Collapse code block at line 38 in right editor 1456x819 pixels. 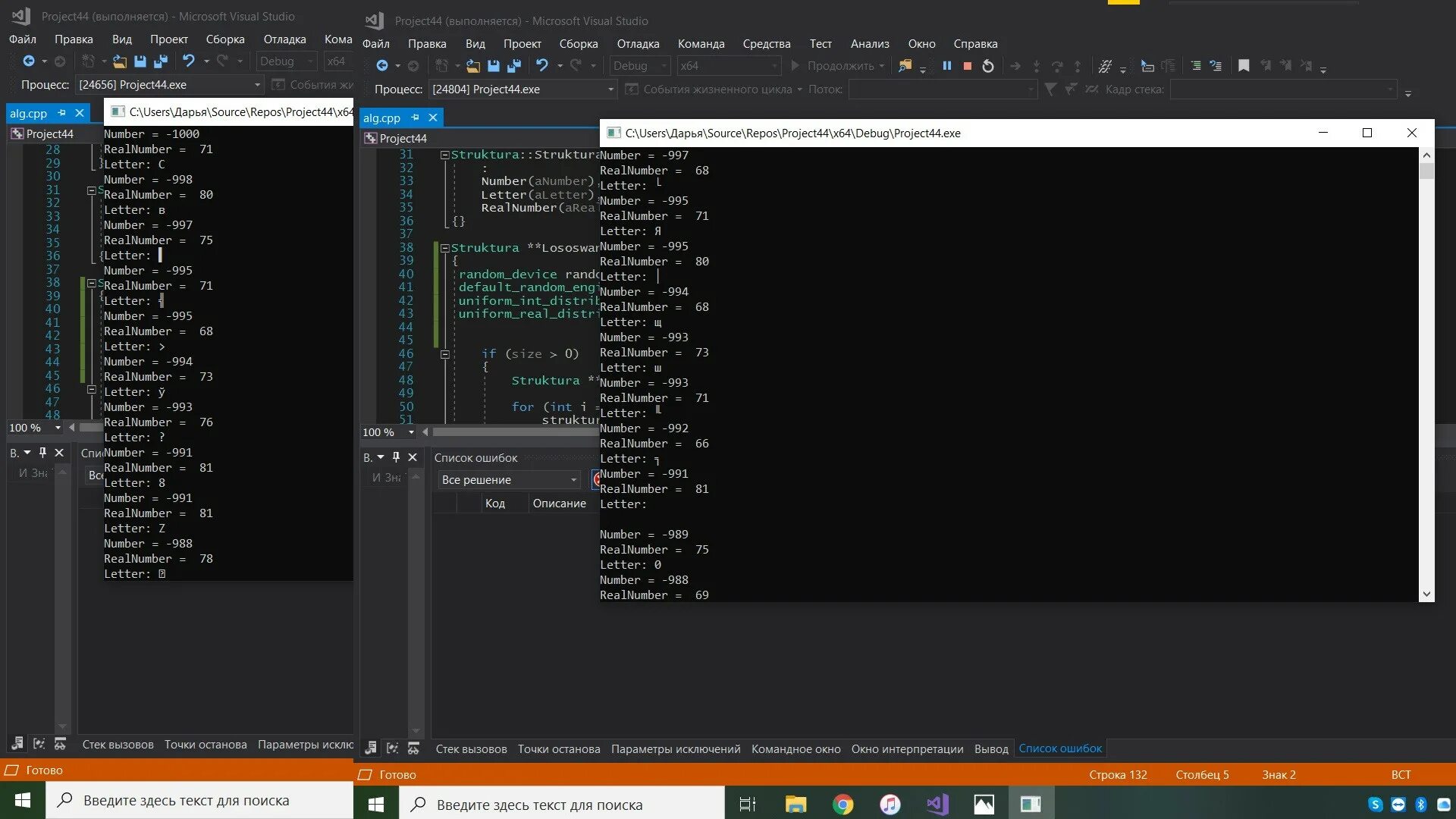[x=445, y=248]
